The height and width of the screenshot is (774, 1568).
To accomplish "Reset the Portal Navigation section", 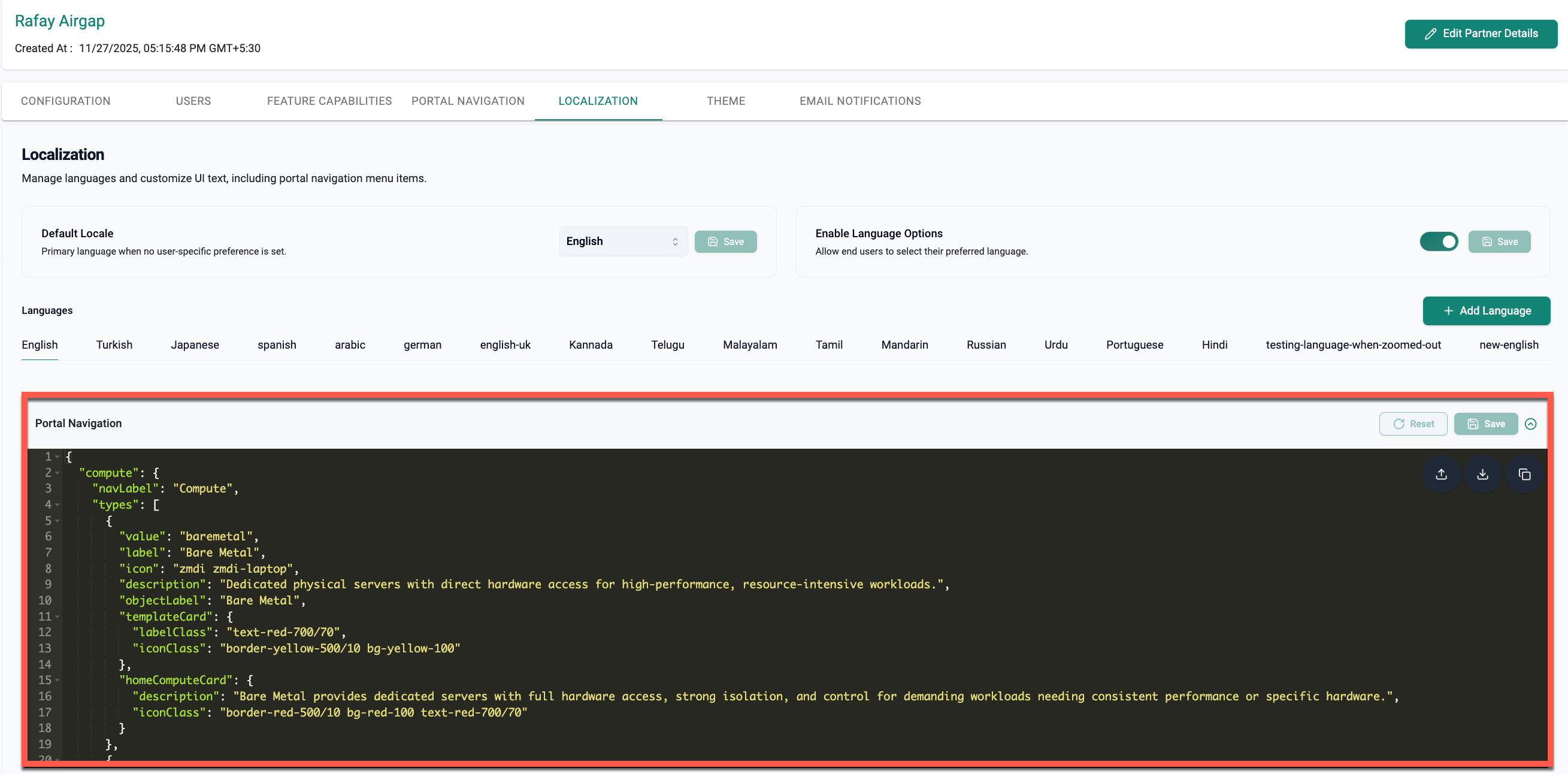I will point(1413,424).
